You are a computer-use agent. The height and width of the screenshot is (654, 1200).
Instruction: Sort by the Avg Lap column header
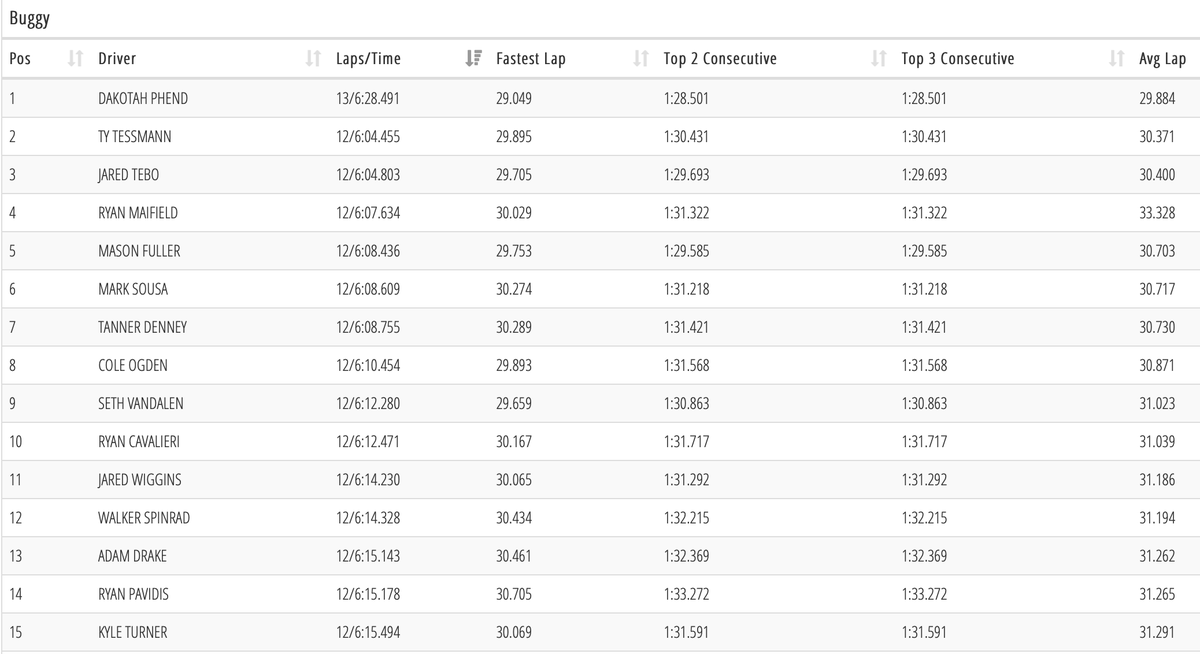pos(1162,59)
